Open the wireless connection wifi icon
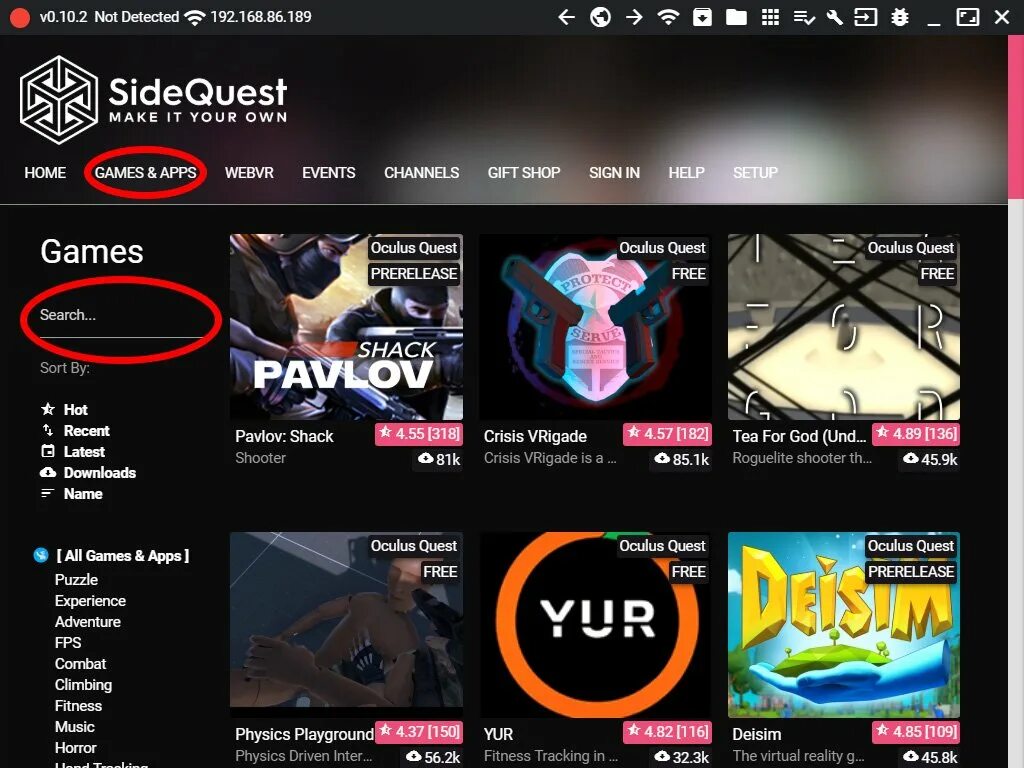Screen dimensions: 1024x768 pos(667,17)
